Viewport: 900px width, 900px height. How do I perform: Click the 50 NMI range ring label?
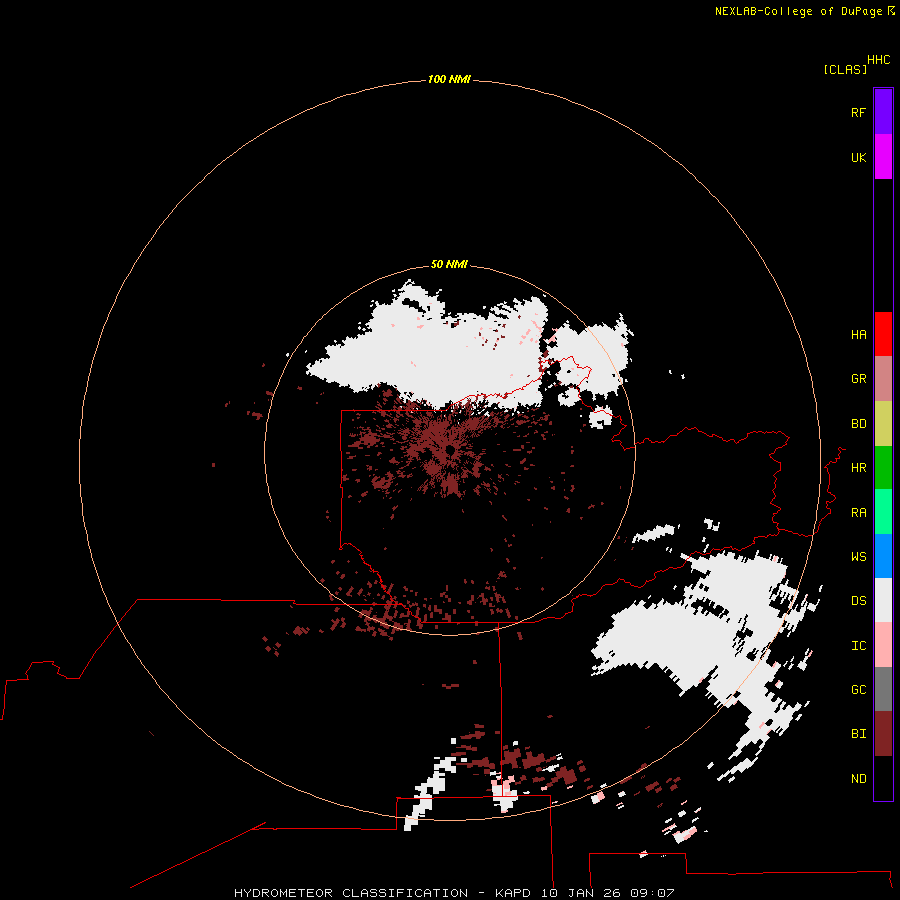(449, 264)
